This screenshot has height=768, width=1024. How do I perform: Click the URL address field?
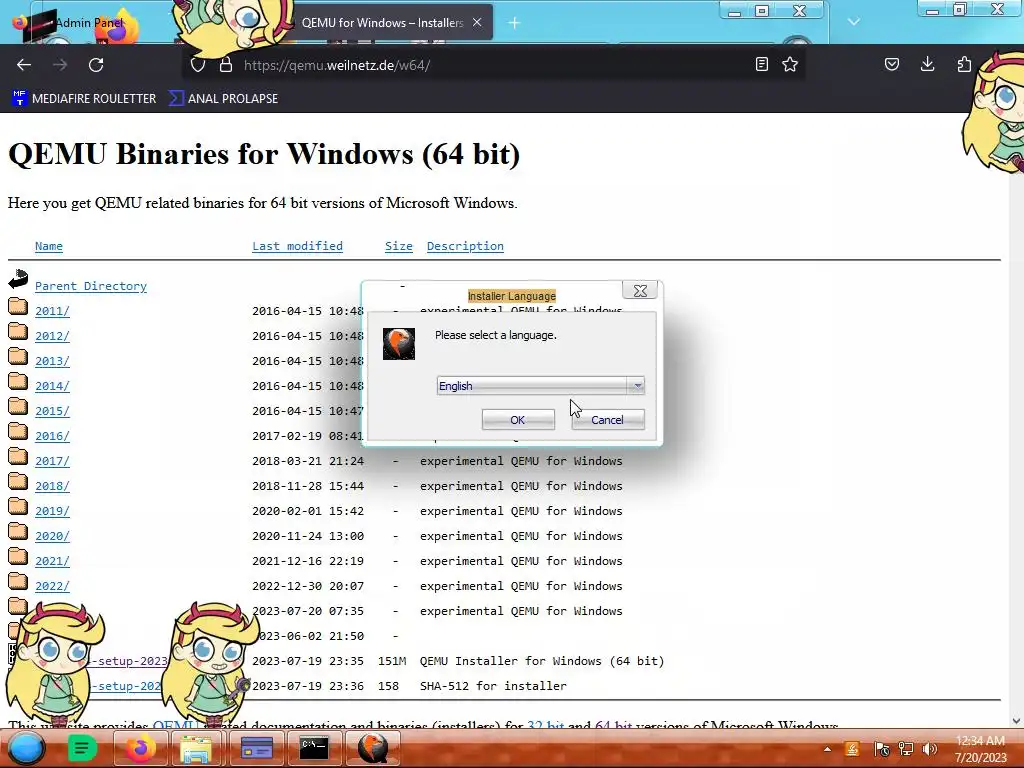(496, 65)
